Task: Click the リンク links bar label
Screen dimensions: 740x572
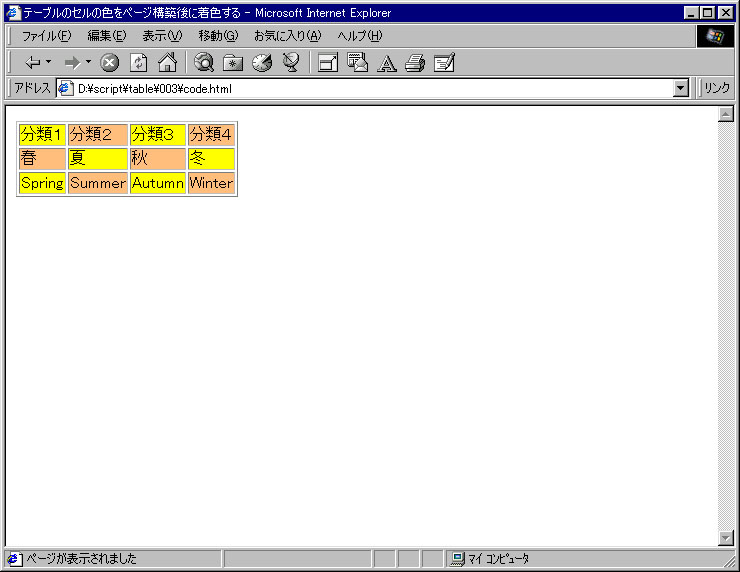Action: (716, 88)
